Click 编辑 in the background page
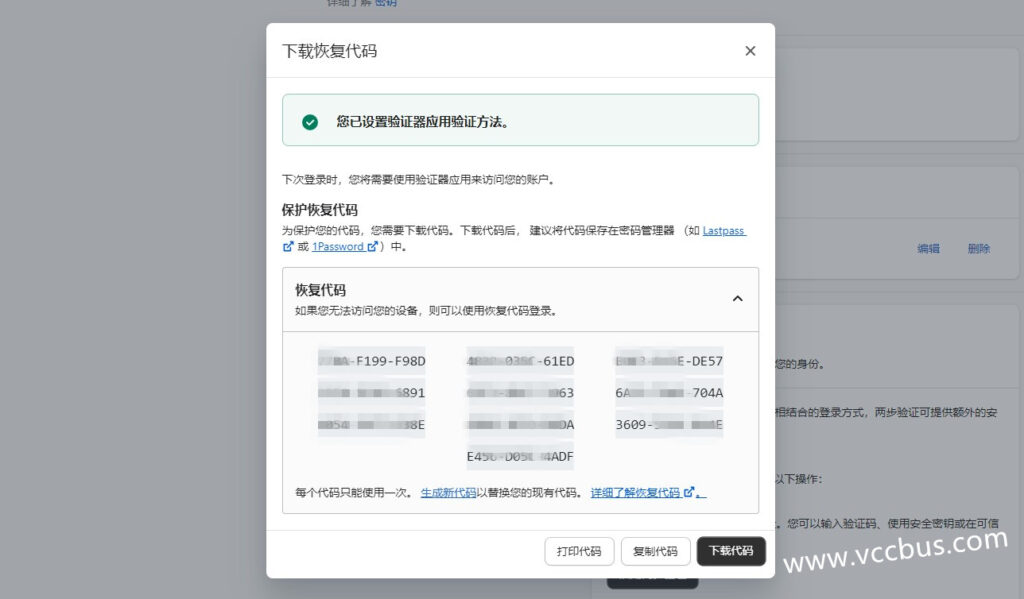Viewport: 1024px width, 599px height. [x=928, y=249]
